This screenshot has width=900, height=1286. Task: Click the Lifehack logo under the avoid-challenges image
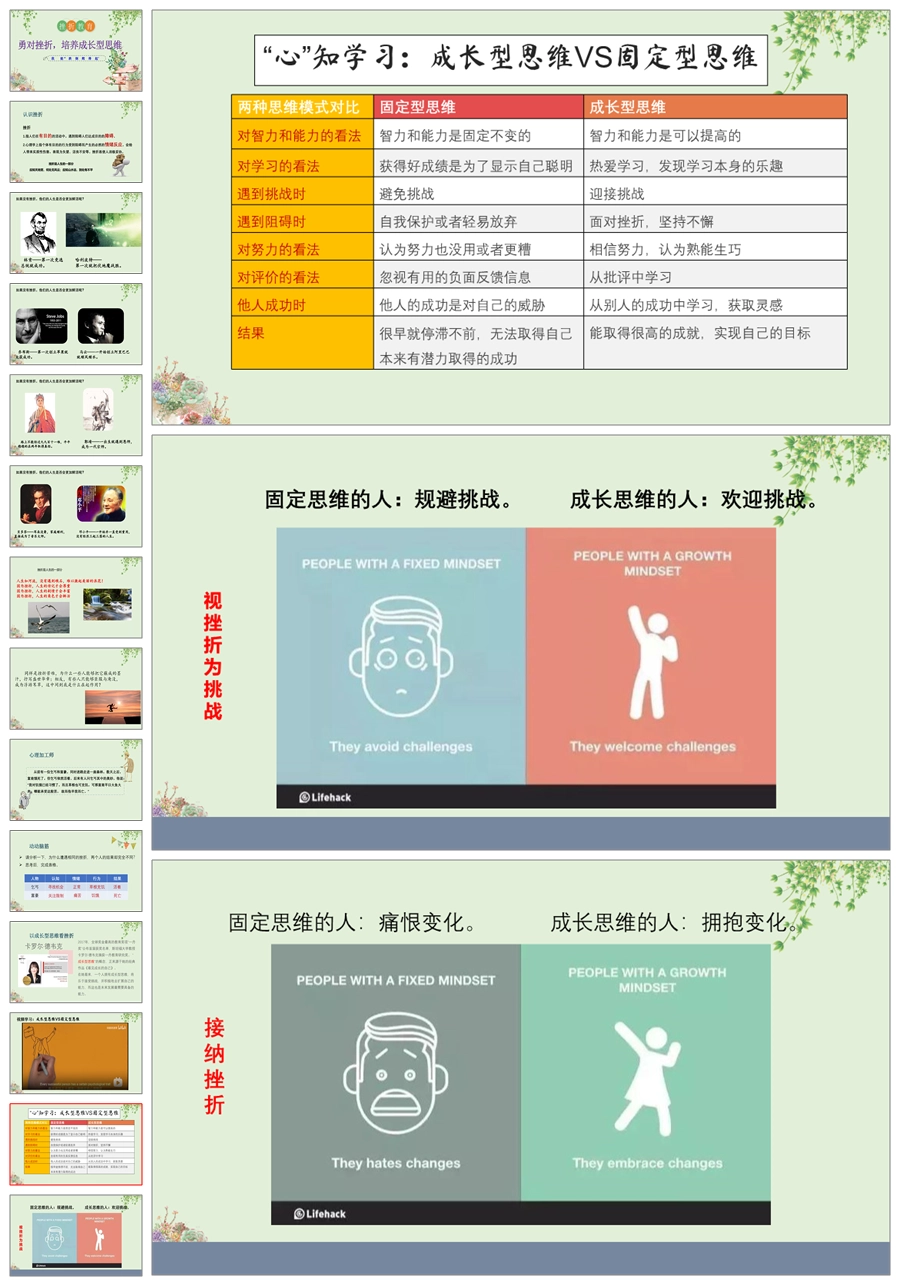322,797
